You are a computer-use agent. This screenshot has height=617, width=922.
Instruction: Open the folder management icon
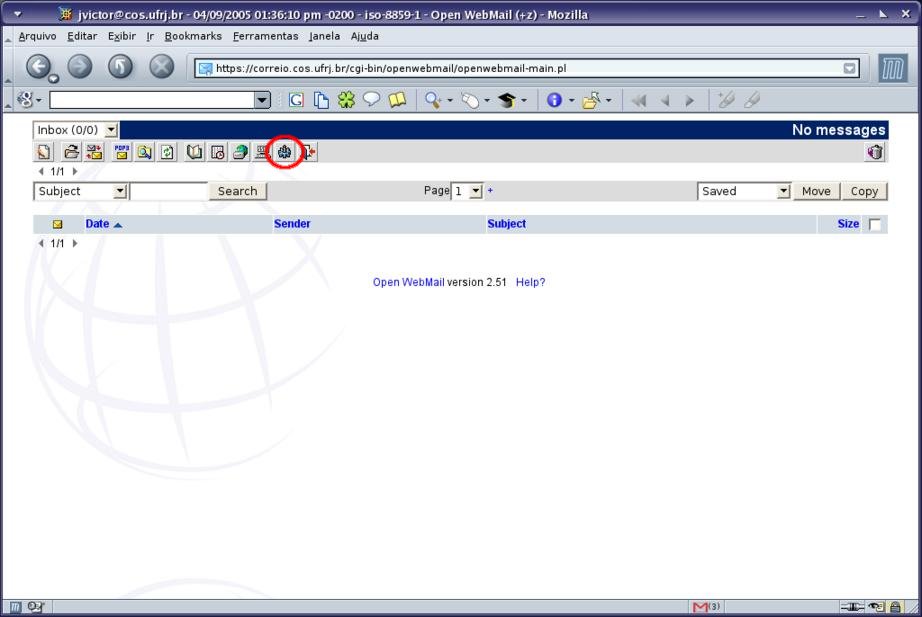[x=71, y=152]
